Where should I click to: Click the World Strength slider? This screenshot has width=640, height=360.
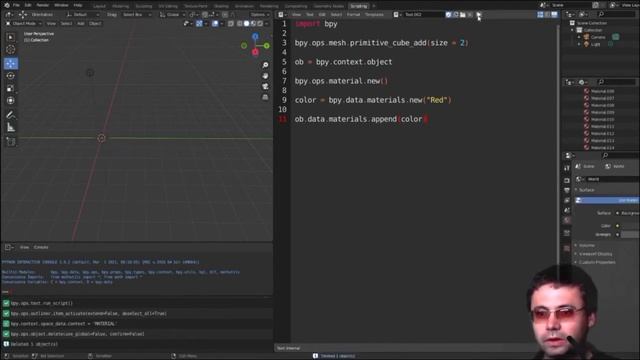pyautogui.click(x=630, y=234)
